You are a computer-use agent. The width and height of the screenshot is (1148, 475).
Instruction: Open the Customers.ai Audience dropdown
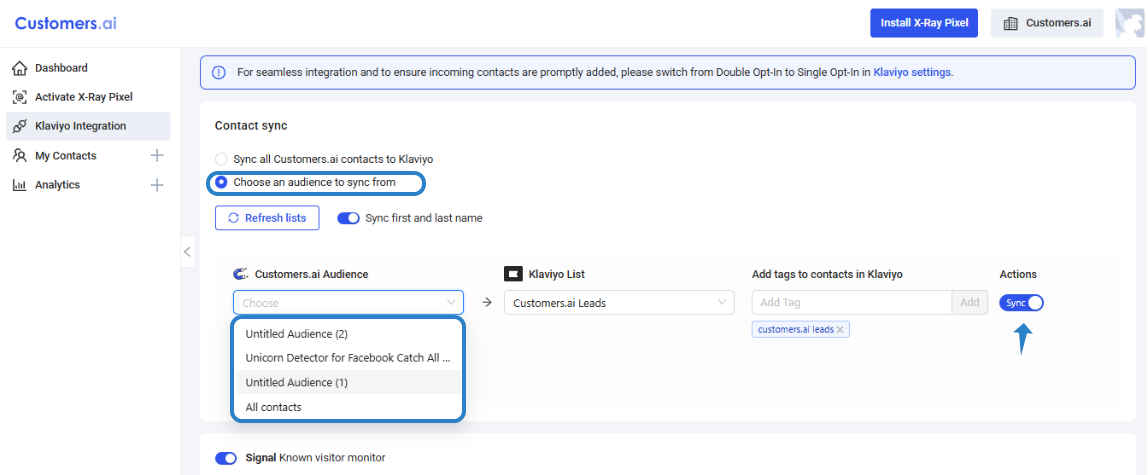348,303
